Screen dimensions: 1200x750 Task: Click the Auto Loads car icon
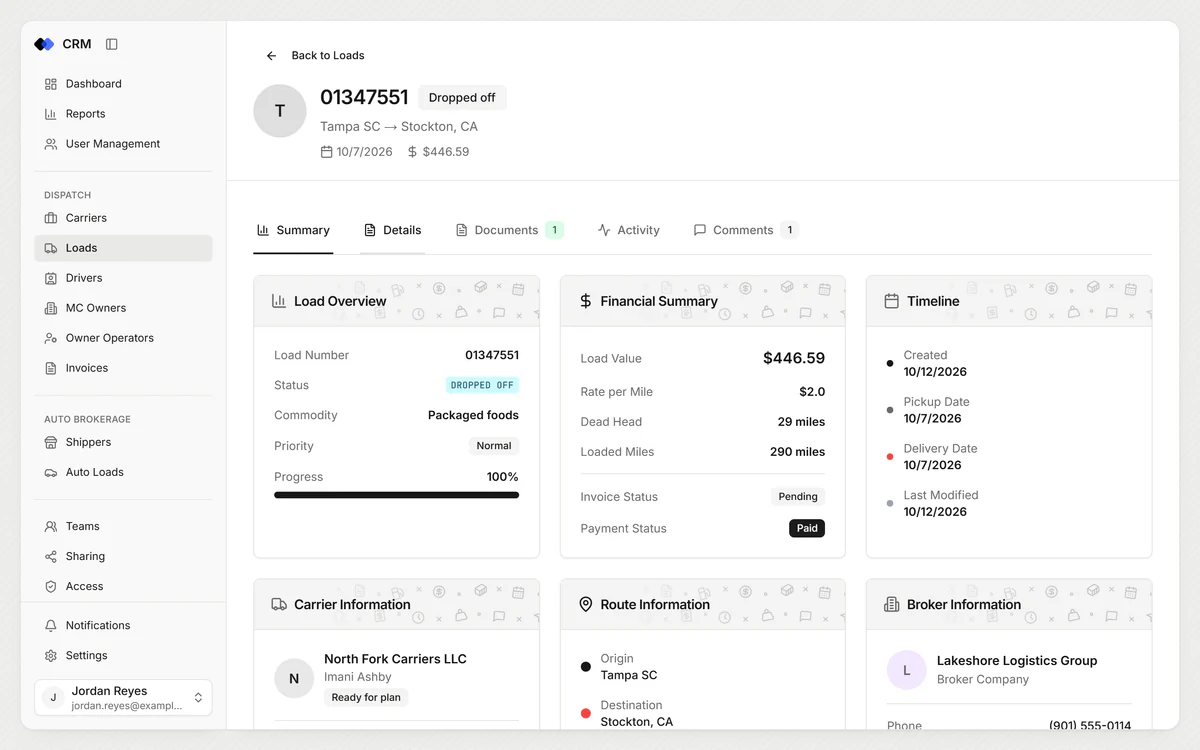(x=51, y=472)
